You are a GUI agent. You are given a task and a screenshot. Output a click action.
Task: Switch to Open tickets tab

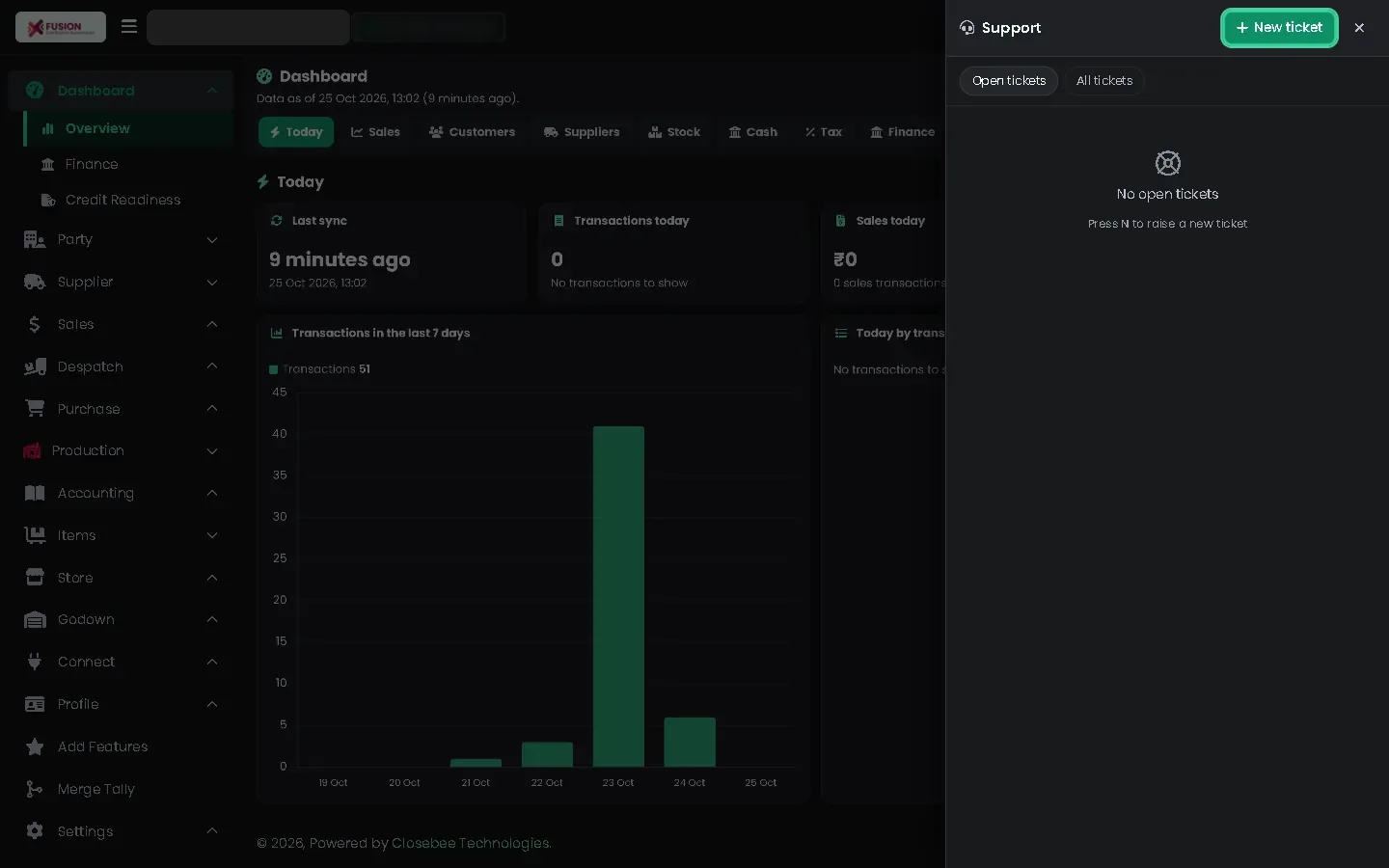pos(1009,81)
